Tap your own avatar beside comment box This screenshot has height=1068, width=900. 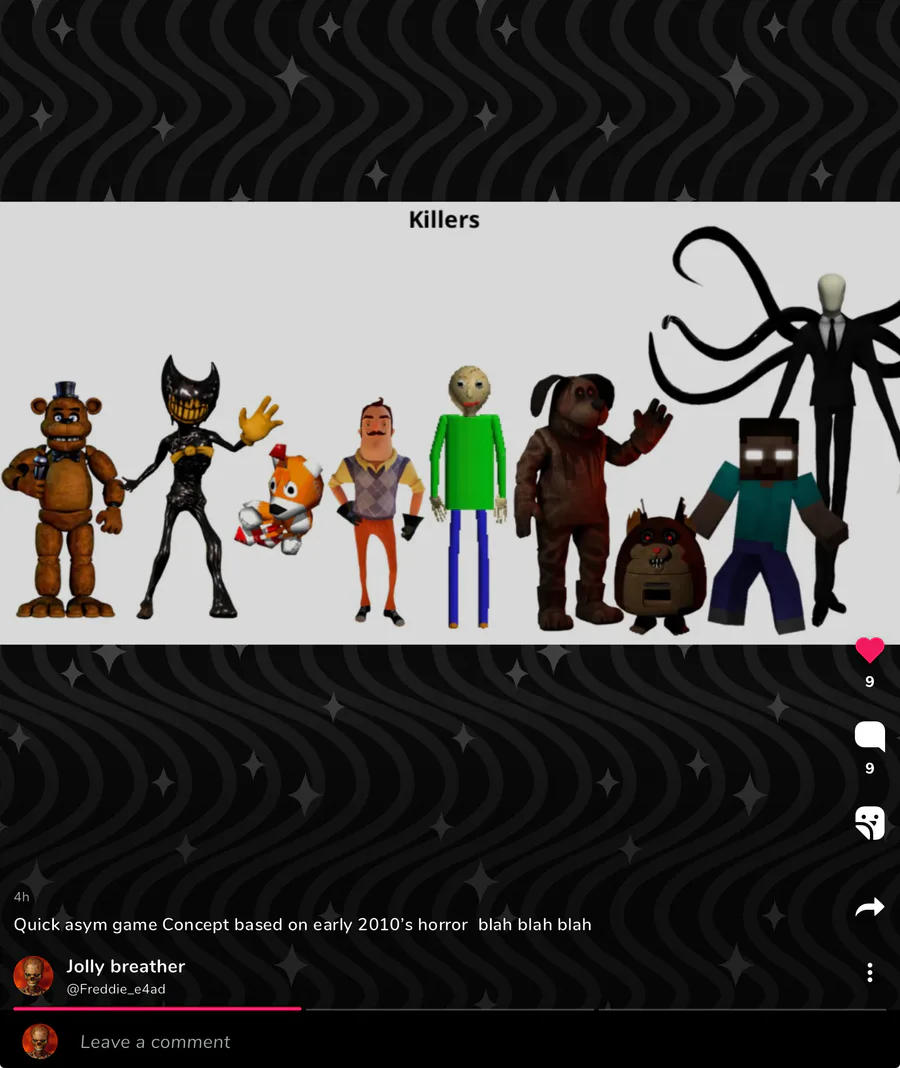(40, 1041)
